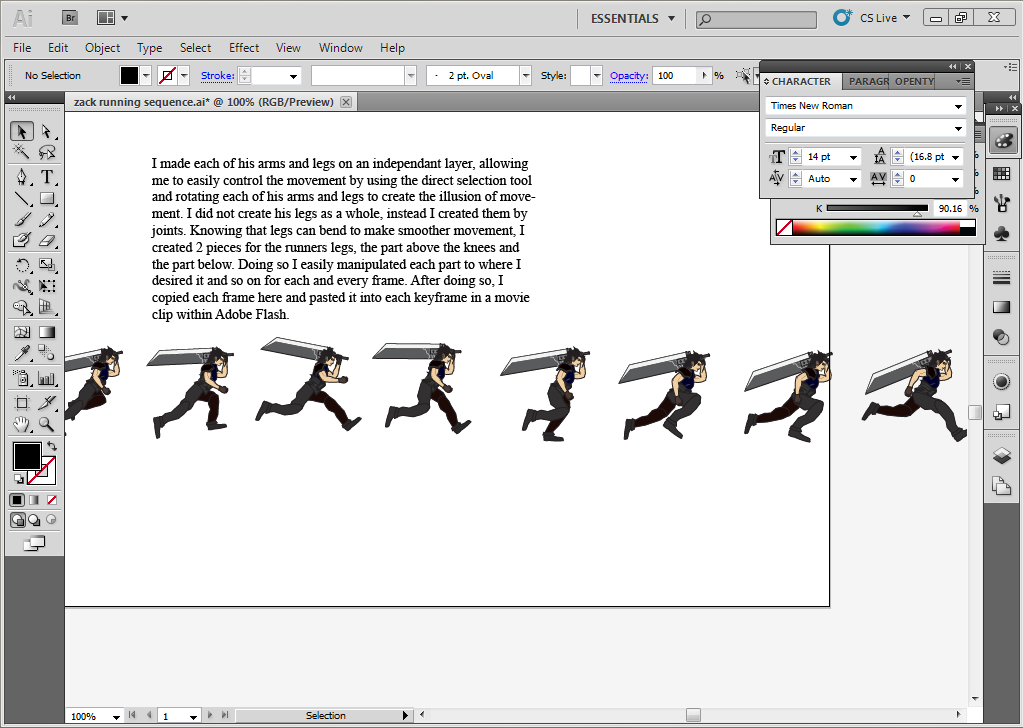Screen dimensions: 1023x728
Task: Switch to the OpenType tab
Action: (914, 82)
